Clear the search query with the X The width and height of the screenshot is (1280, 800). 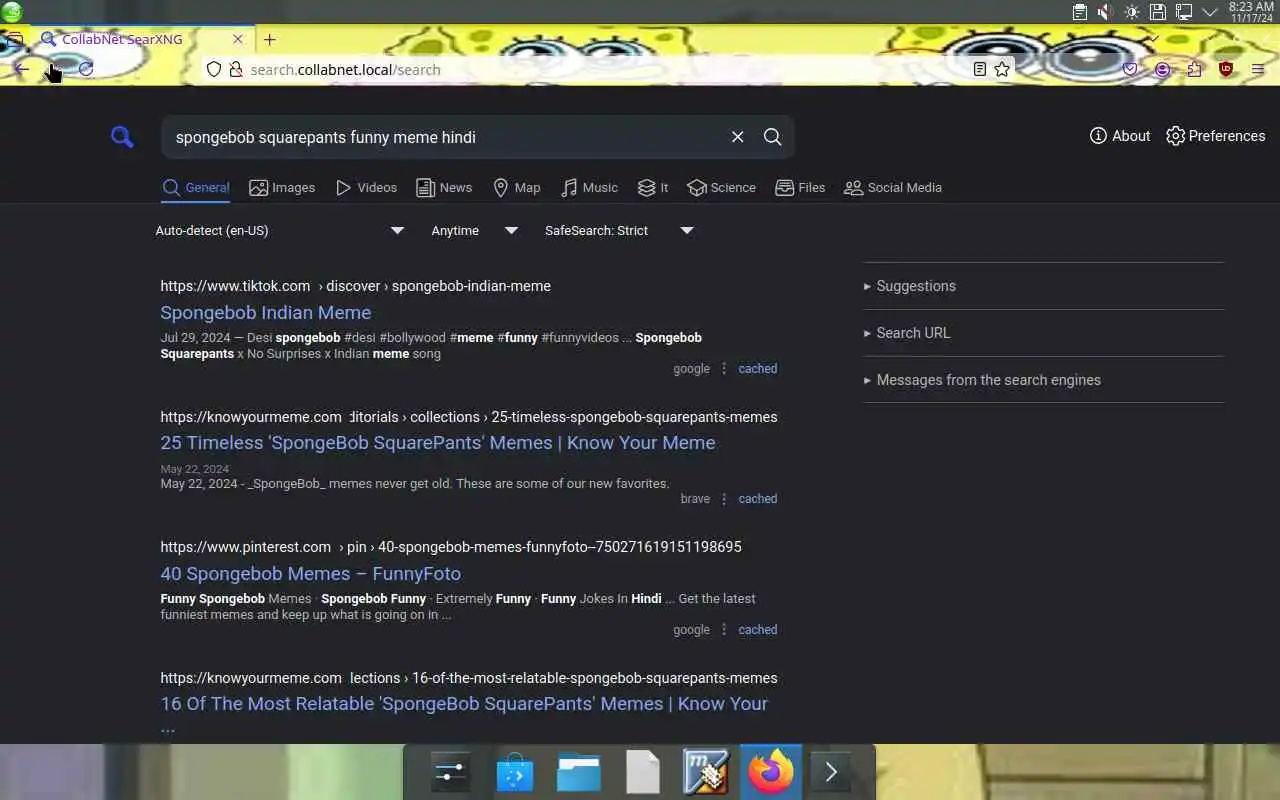point(738,137)
